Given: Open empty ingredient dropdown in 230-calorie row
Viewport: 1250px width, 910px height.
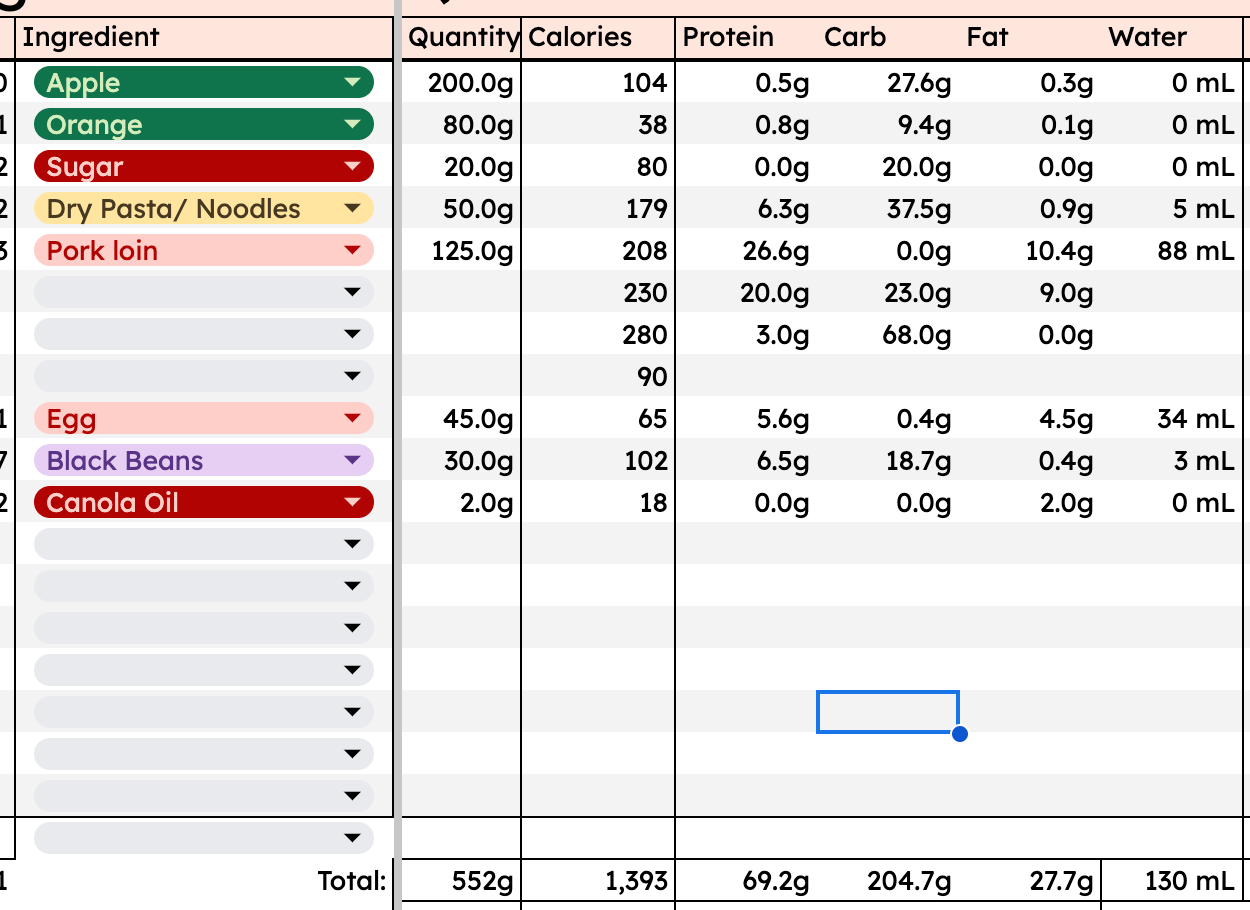Looking at the screenshot, I should [204, 293].
